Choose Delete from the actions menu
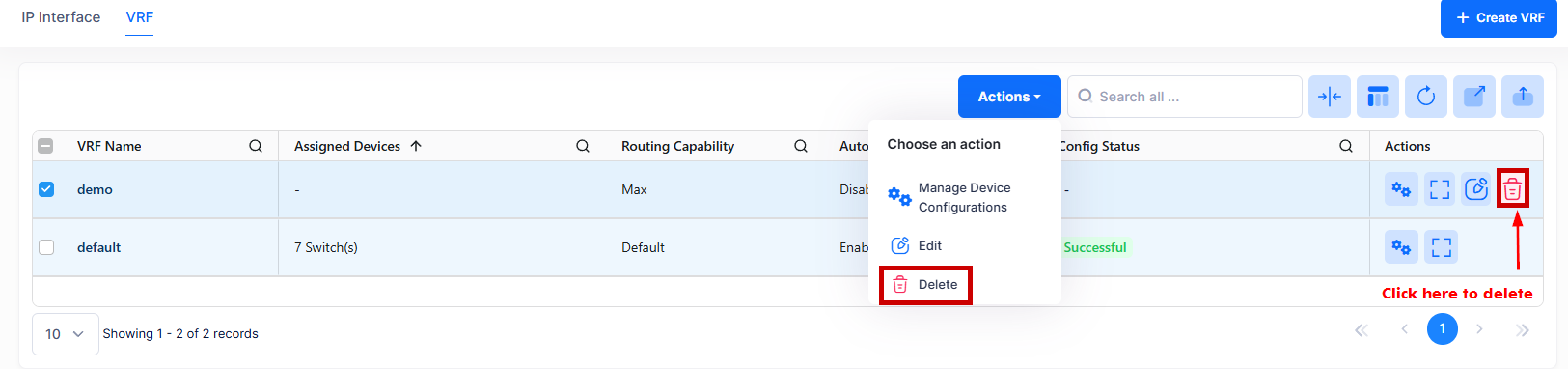The width and height of the screenshot is (1568, 369). coord(924,285)
